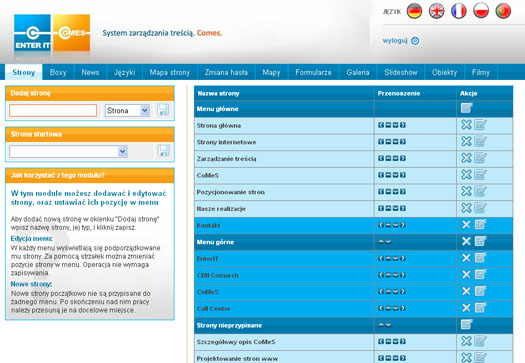The image size is (525, 363).
Task: Select the British flag language icon
Action: pyautogui.click(x=437, y=11)
